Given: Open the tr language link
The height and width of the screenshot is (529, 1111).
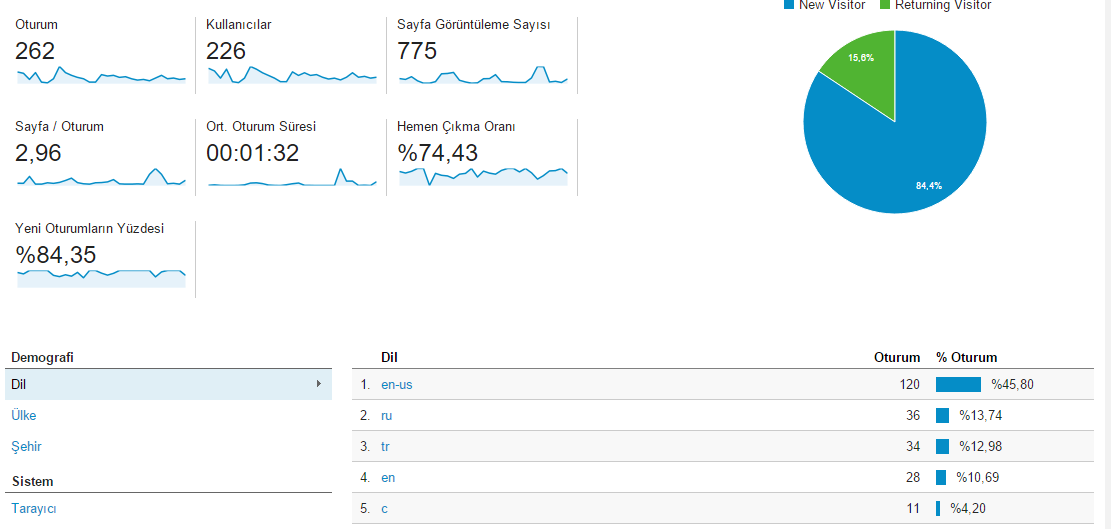Looking at the screenshot, I should coord(385,447).
